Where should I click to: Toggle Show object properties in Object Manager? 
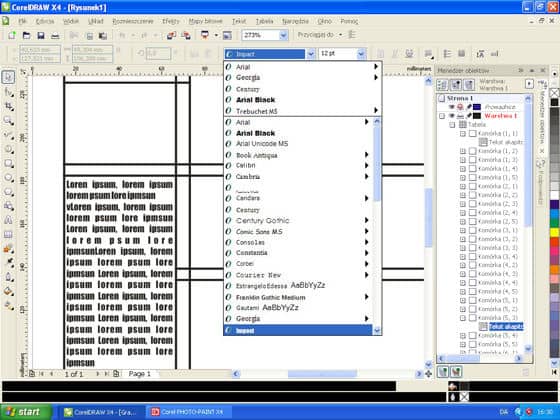click(x=442, y=85)
